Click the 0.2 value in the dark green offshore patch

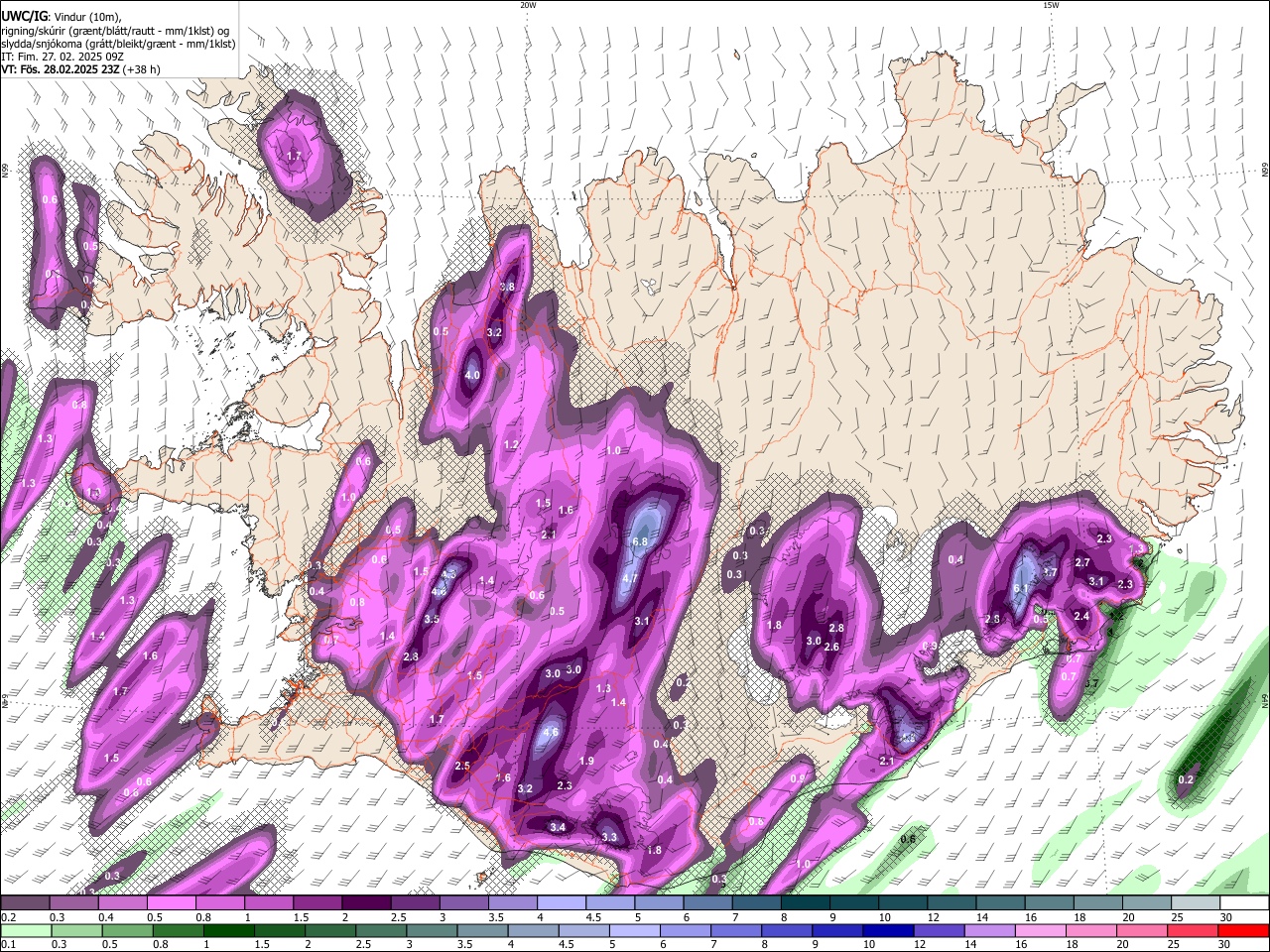[1186, 780]
